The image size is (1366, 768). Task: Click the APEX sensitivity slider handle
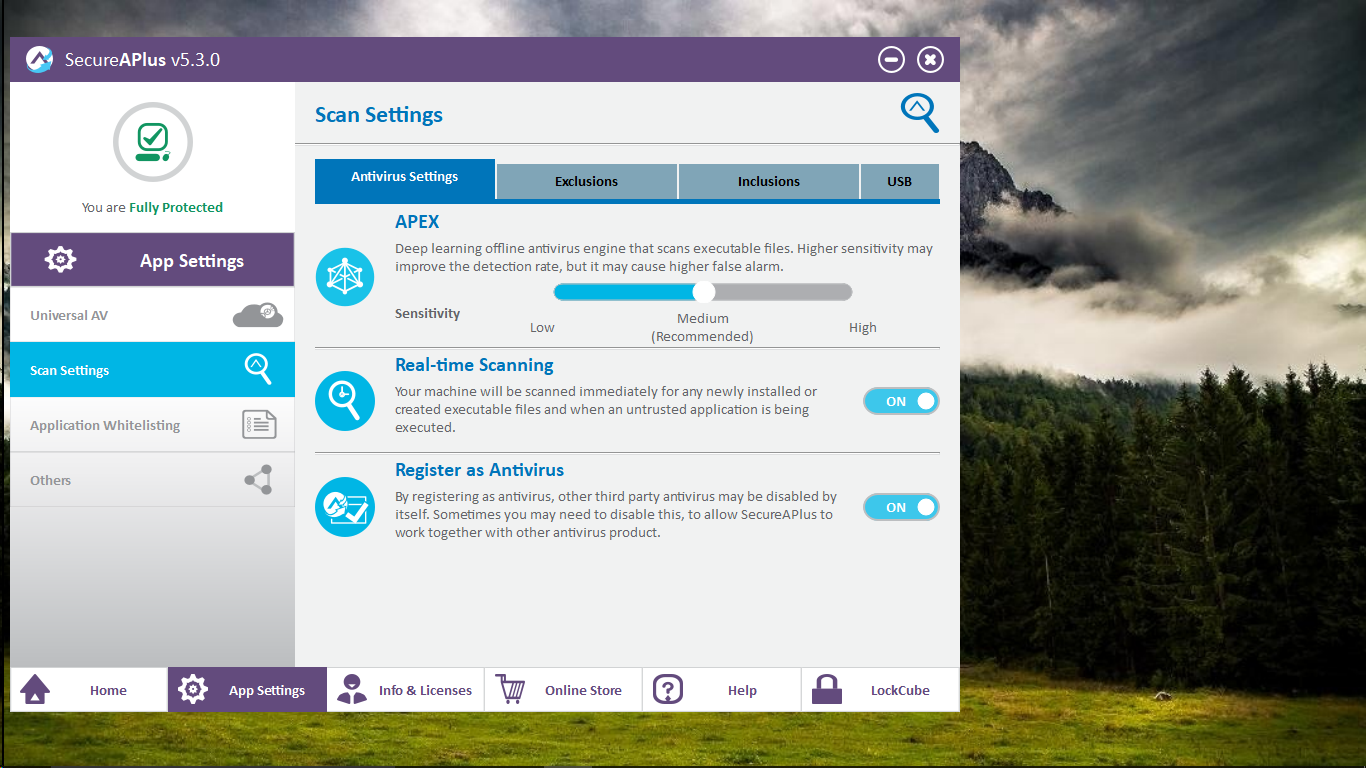pos(704,291)
